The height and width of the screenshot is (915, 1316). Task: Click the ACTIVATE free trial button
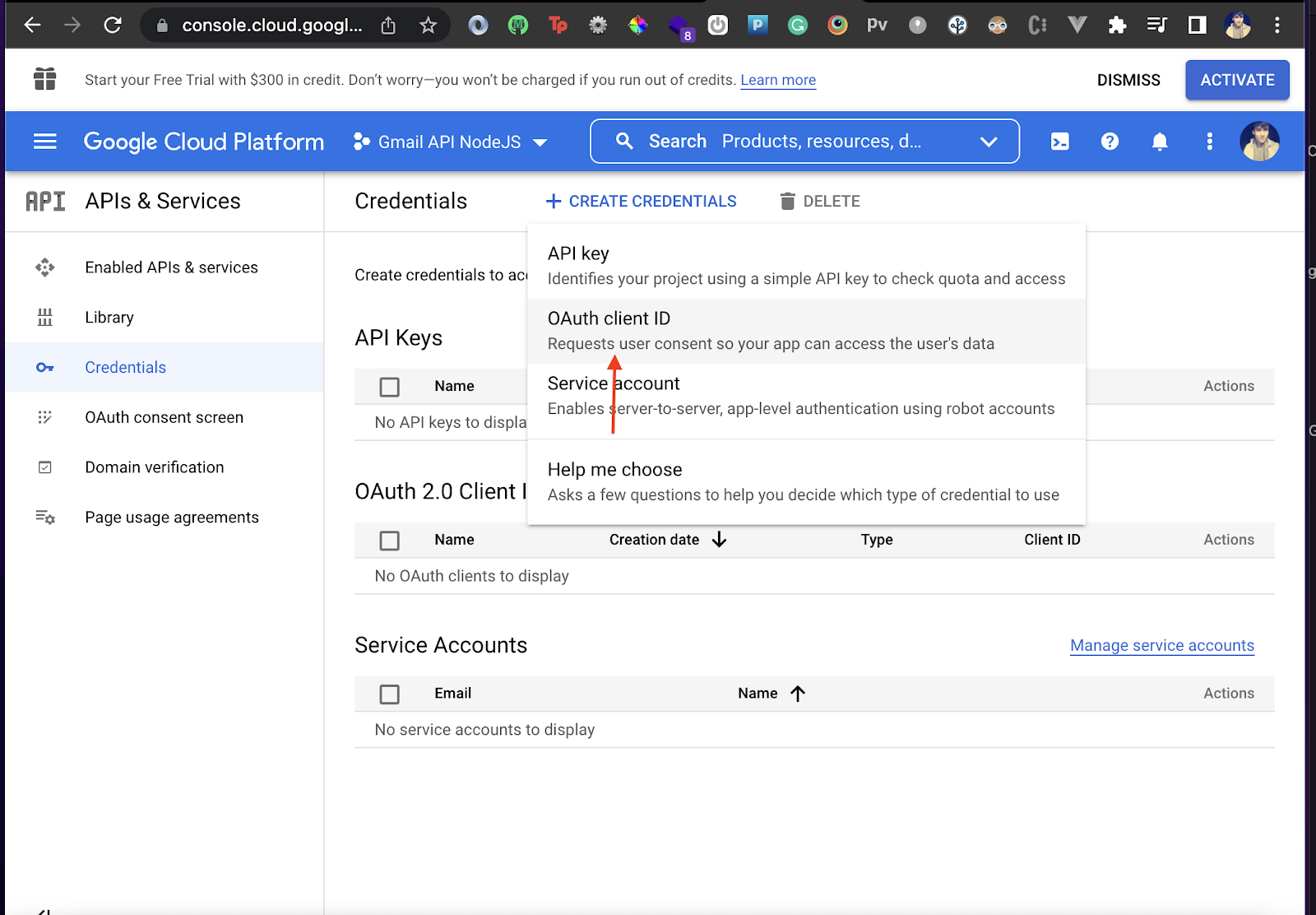coord(1237,80)
